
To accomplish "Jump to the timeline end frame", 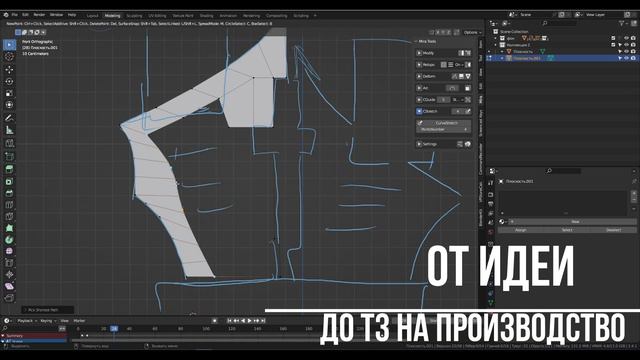I will (x=263, y=321).
